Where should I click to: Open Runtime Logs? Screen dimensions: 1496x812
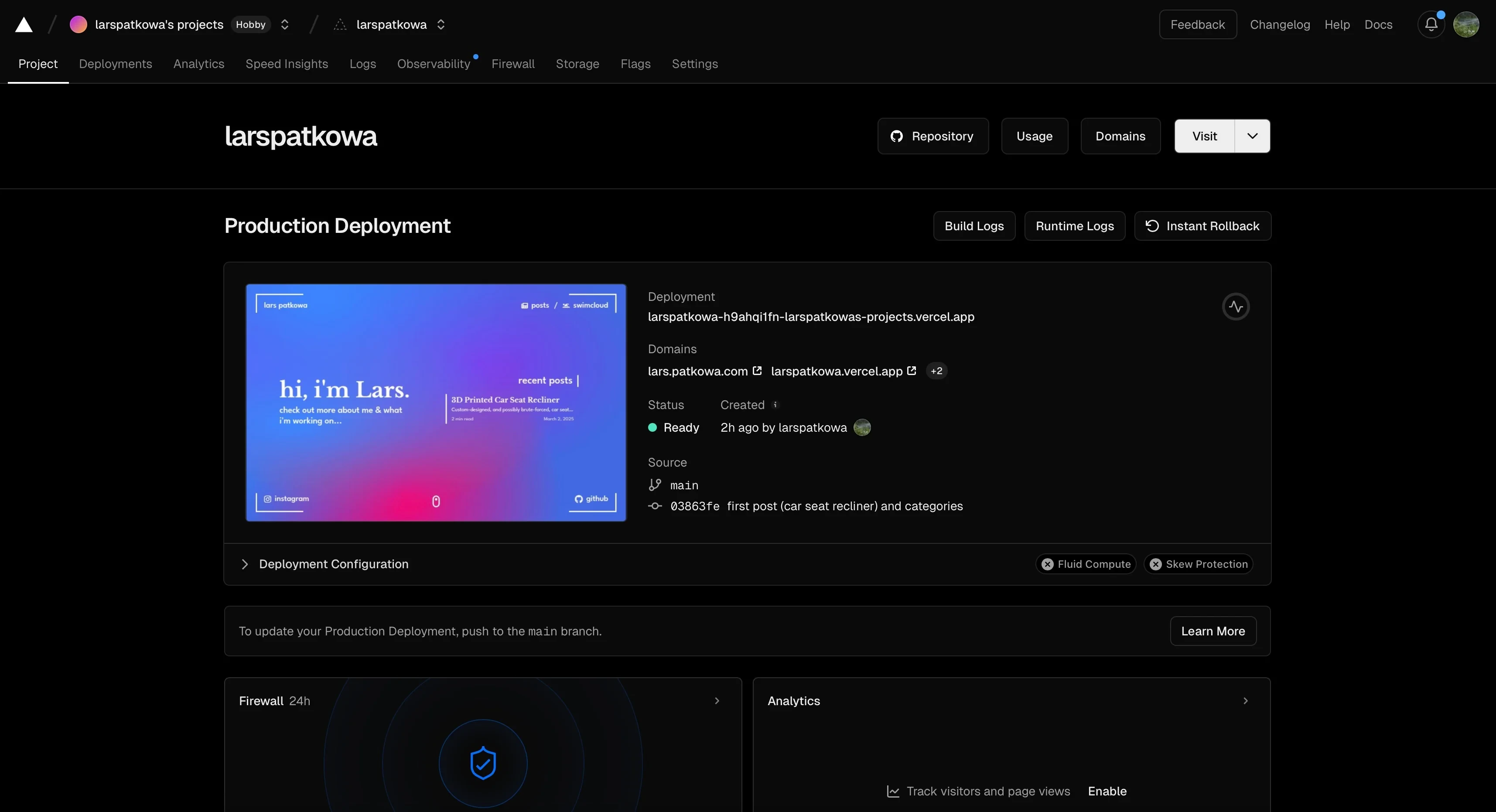(1074, 226)
